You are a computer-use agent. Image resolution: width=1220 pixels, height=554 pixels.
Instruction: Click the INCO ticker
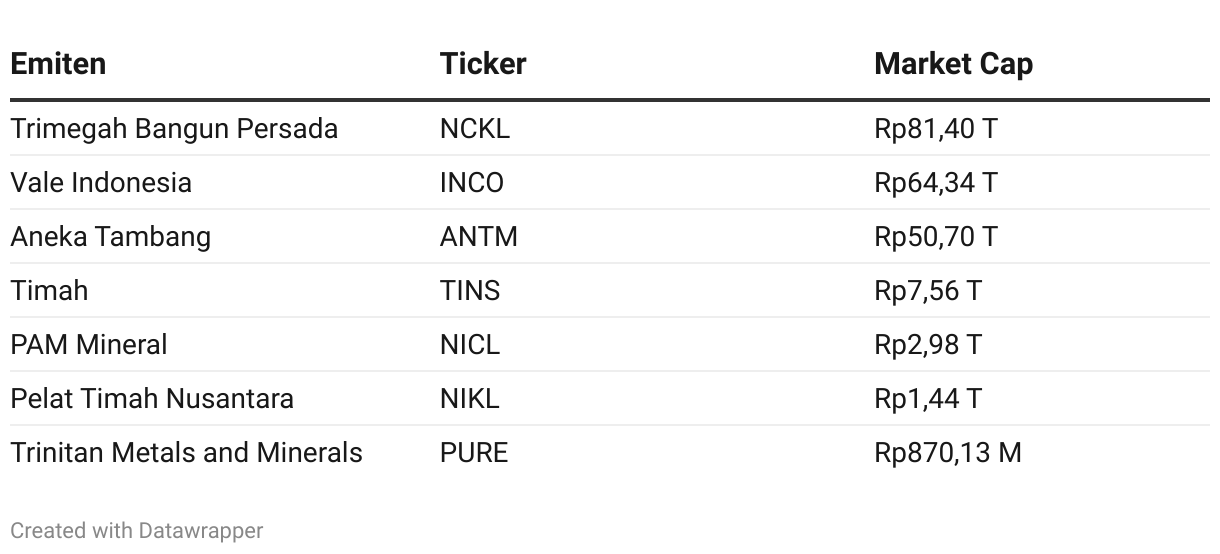point(472,183)
